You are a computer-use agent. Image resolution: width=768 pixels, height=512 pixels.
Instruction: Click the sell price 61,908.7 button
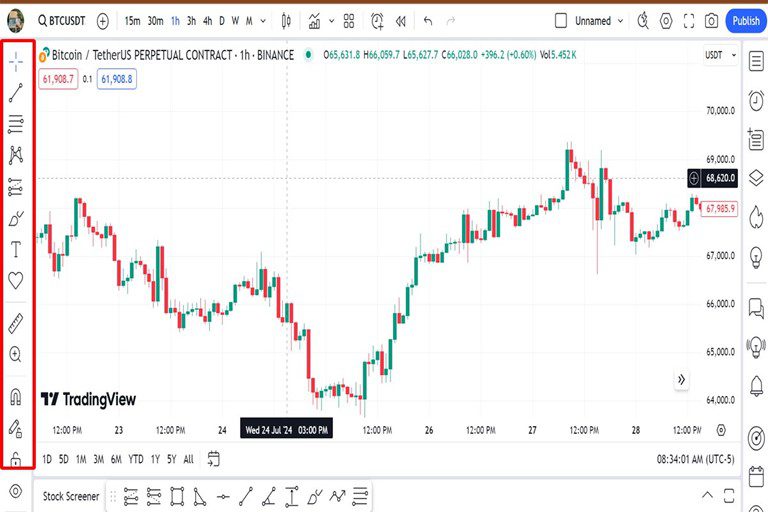coord(58,79)
